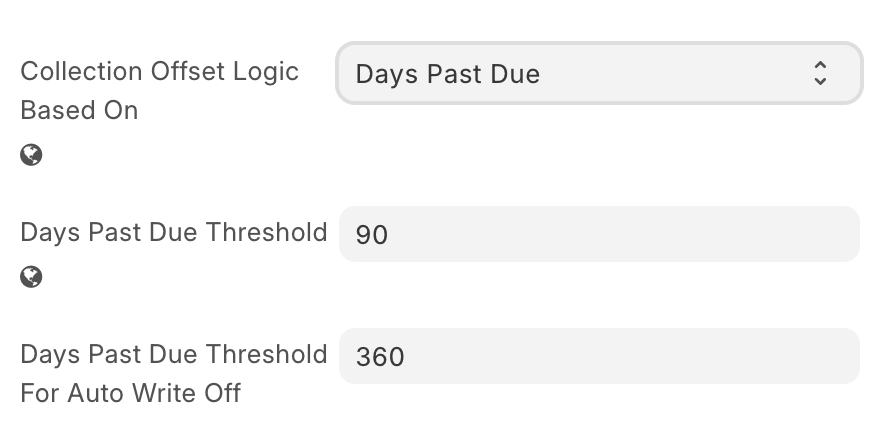Focus the Days Past Due Threshold field
The image size is (895, 441).
[x=599, y=234]
